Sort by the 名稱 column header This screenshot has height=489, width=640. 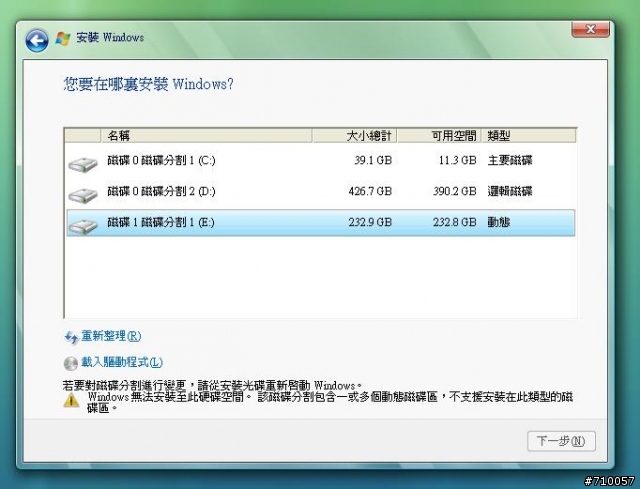click(x=206, y=136)
